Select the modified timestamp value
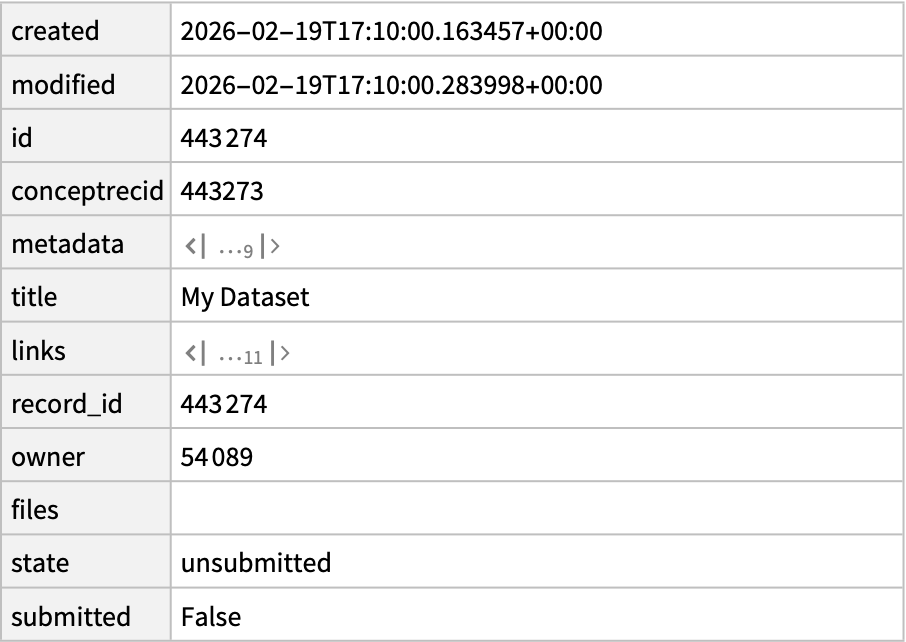The image size is (906, 642). pos(391,85)
